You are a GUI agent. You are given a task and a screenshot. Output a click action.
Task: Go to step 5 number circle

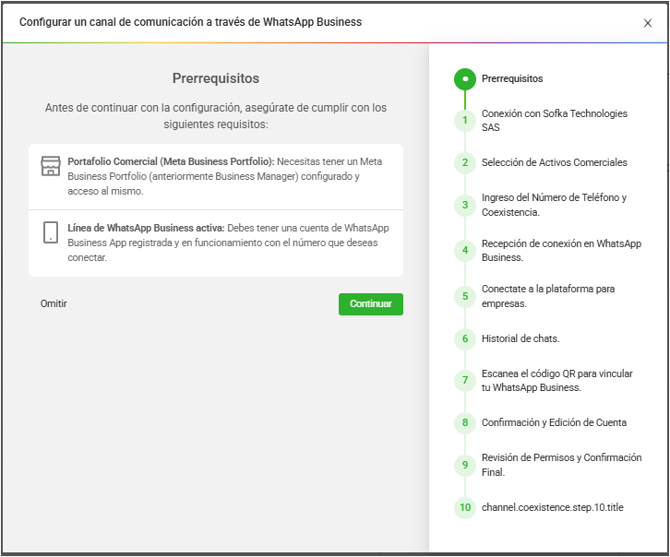coord(464,296)
